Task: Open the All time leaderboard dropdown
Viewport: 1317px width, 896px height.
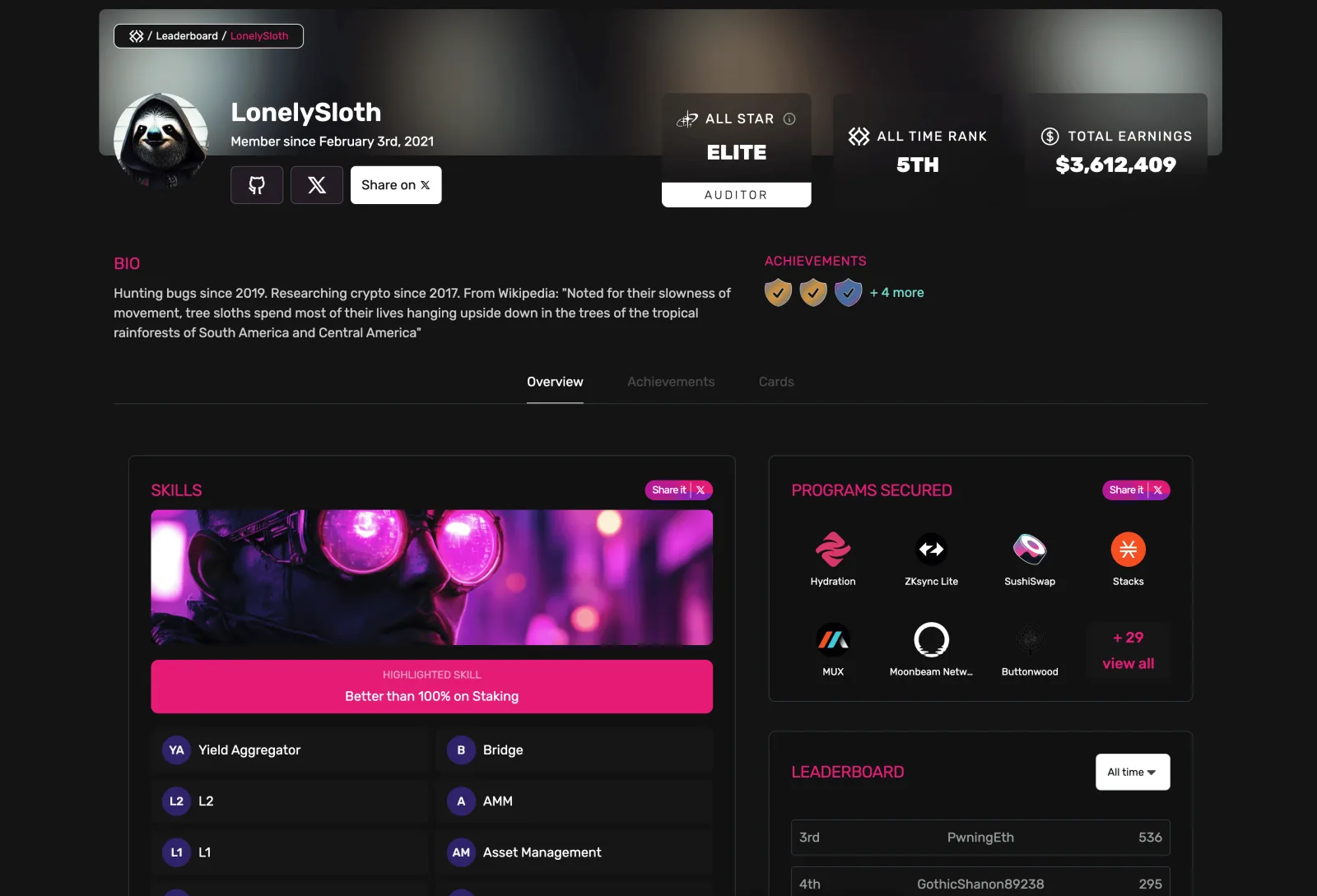Action: tap(1133, 772)
